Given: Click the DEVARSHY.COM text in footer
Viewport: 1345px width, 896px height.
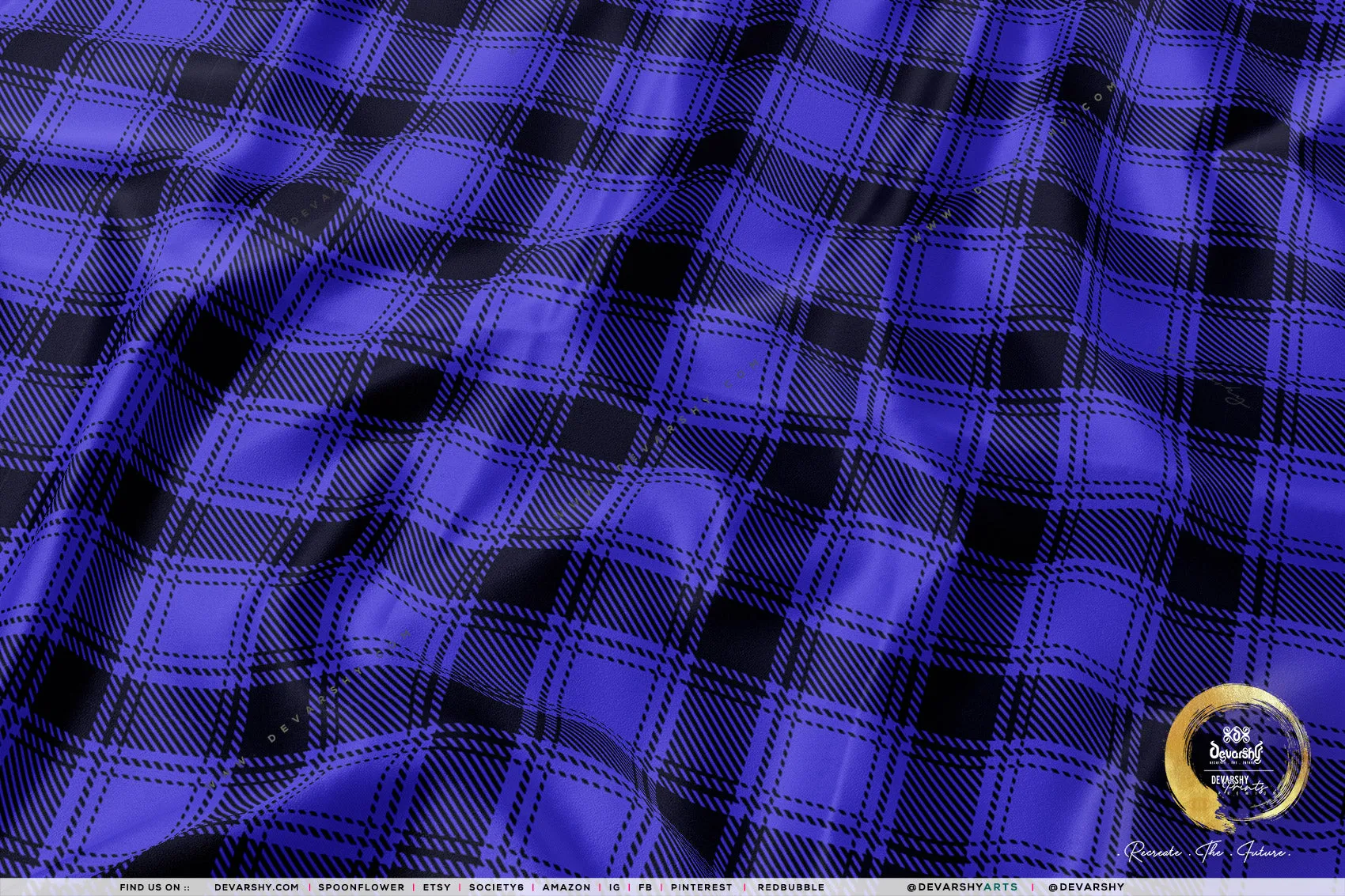Looking at the screenshot, I should pos(256,887).
